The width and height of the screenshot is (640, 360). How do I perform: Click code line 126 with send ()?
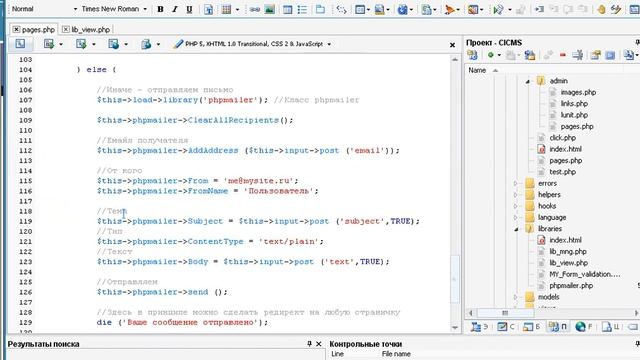click(x=162, y=292)
